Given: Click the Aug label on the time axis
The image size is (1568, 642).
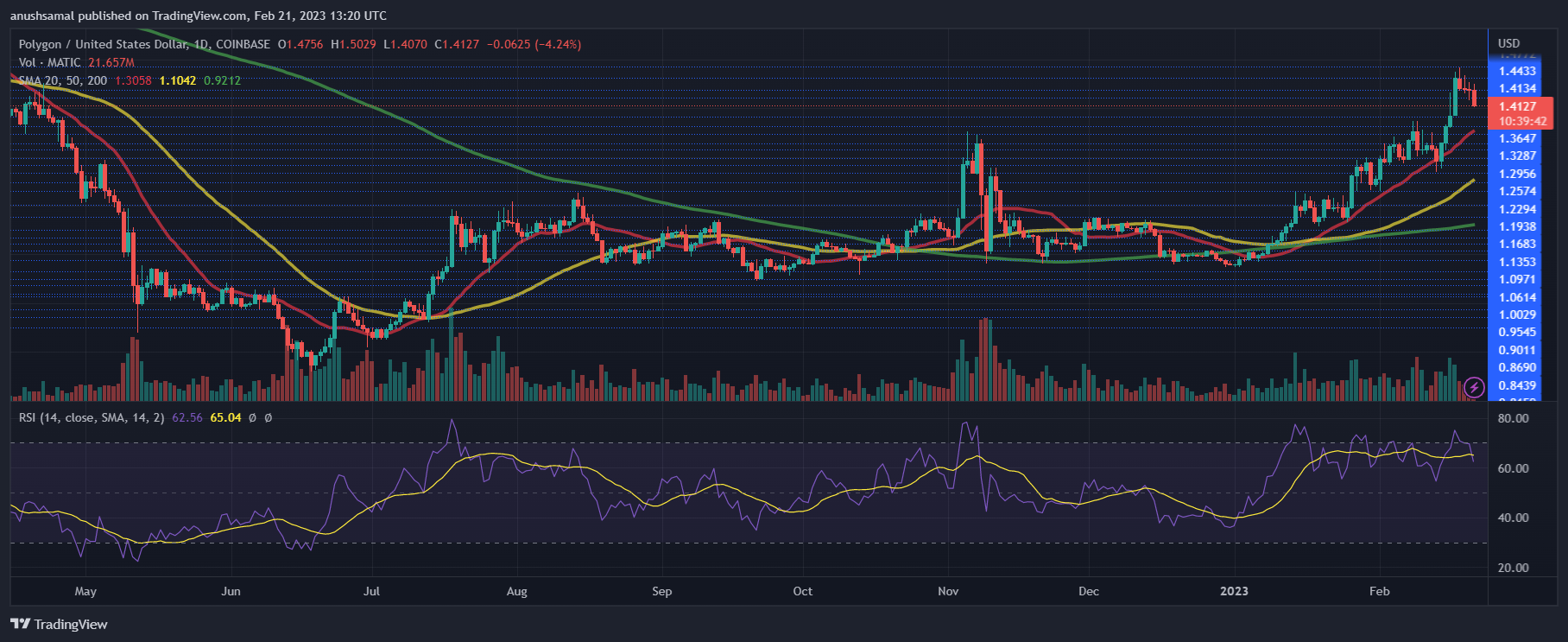Looking at the screenshot, I should click(516, 592).
